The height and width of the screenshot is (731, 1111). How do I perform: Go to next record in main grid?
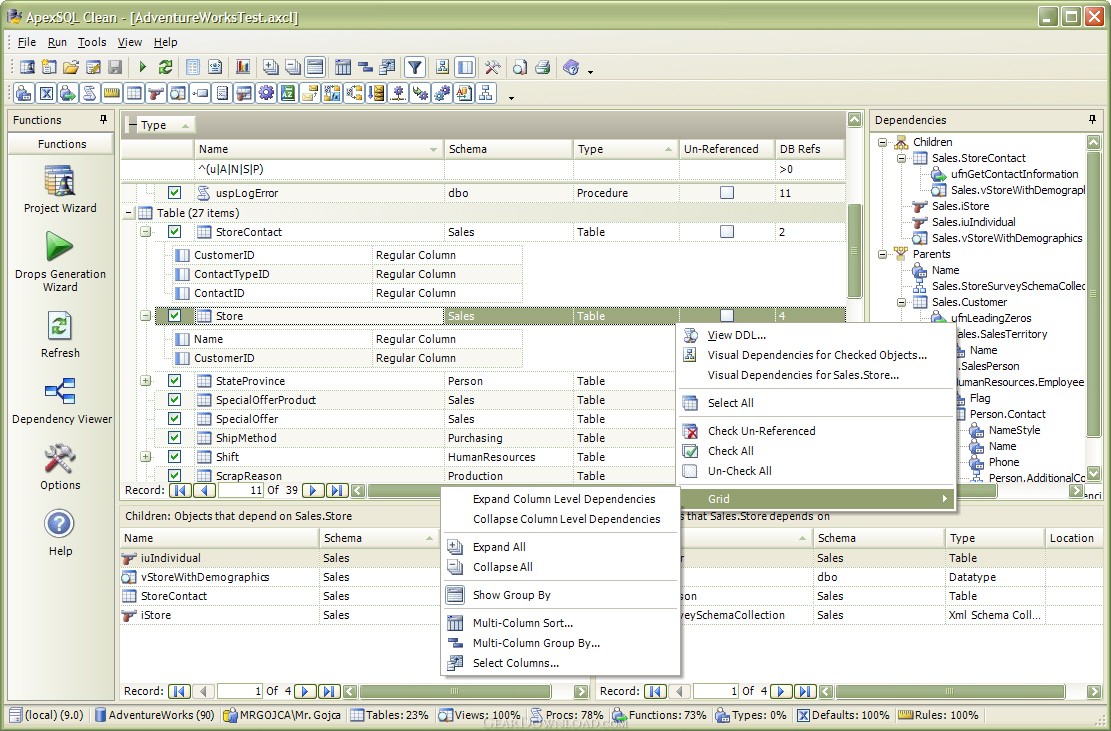(312, 490)
